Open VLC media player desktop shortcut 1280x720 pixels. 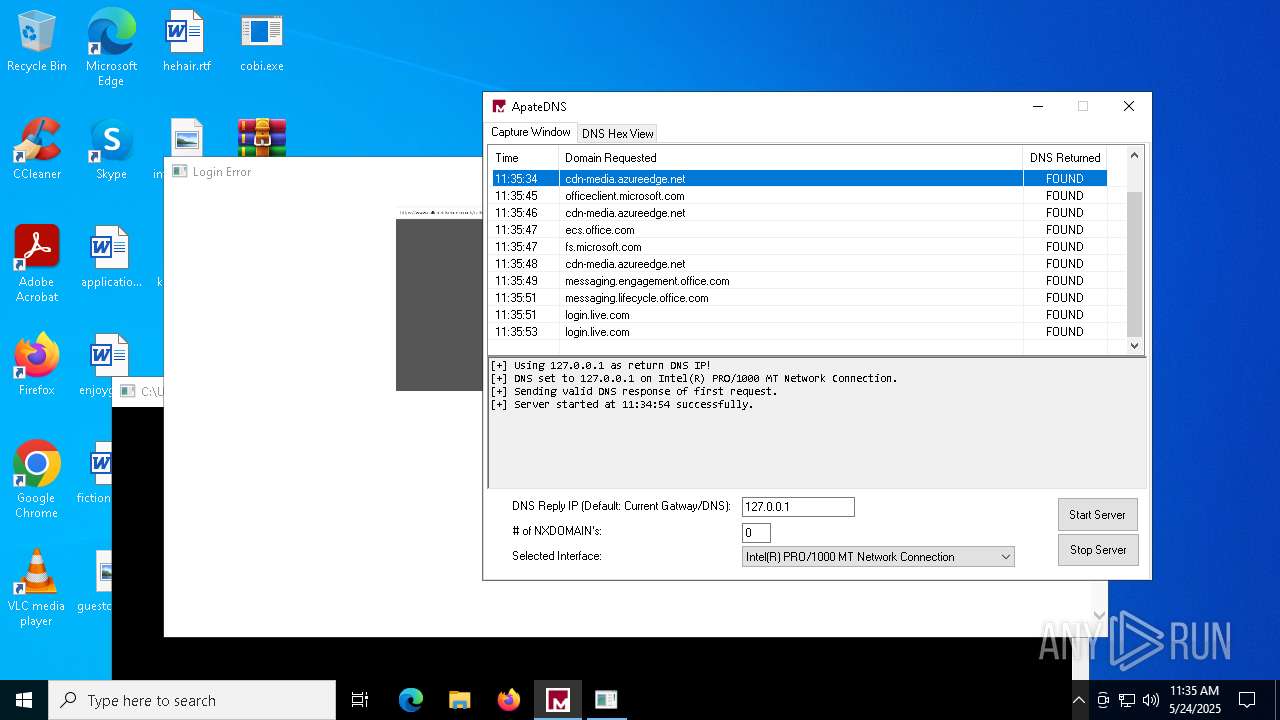click(x=37, y=588)
